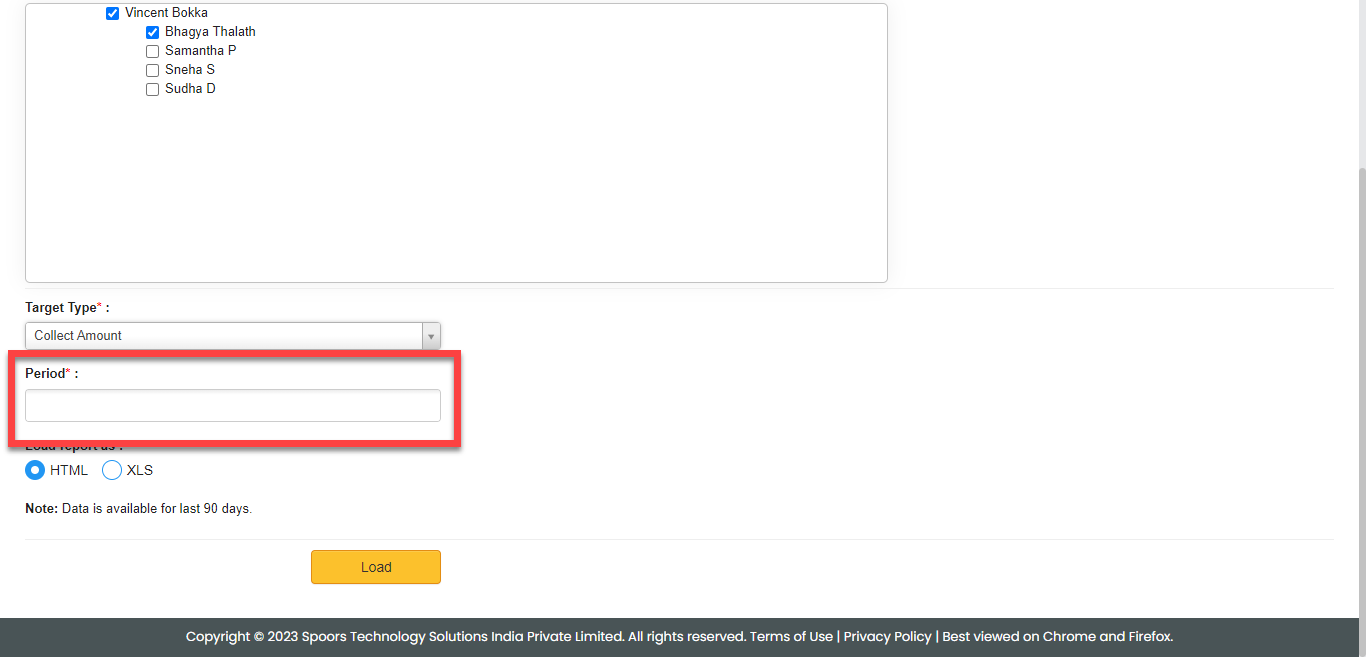The image size is (1366, 657).
Task: Select the HTML report radio button
Action: click(x=35, y=470)
